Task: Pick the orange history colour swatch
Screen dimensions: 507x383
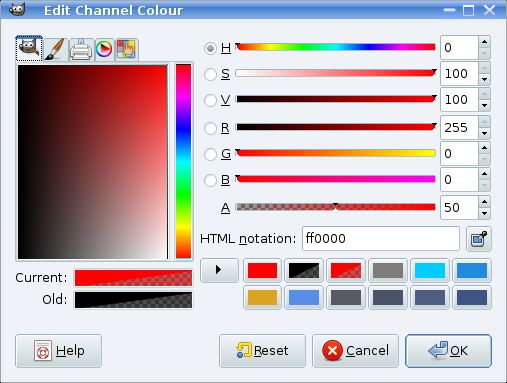Action: point(262,298)
